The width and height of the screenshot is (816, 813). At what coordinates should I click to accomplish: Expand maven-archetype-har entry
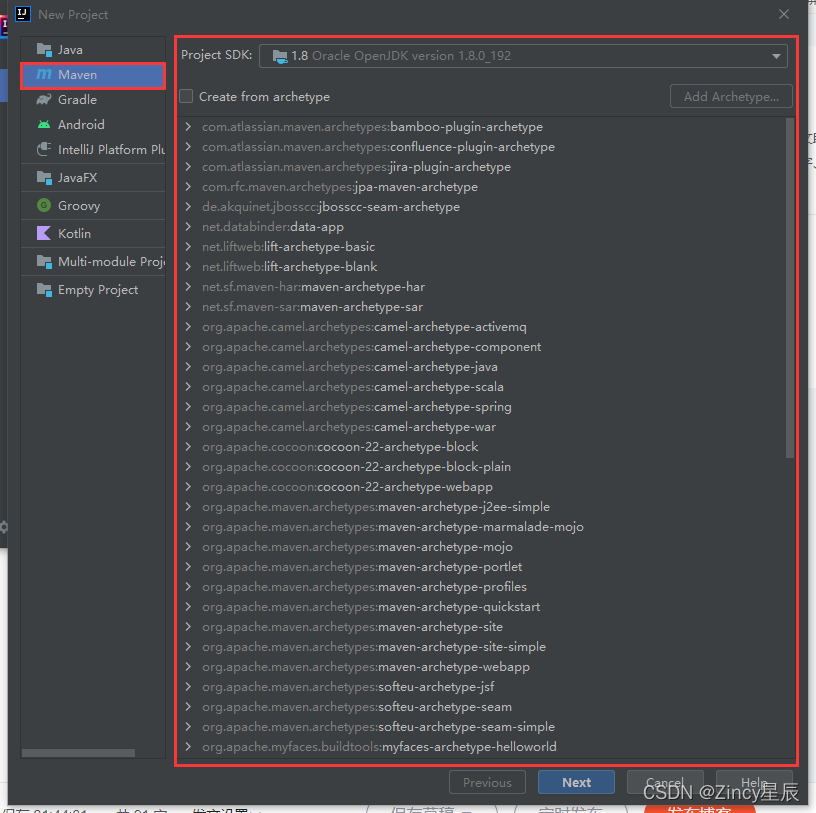click(188, 287)
